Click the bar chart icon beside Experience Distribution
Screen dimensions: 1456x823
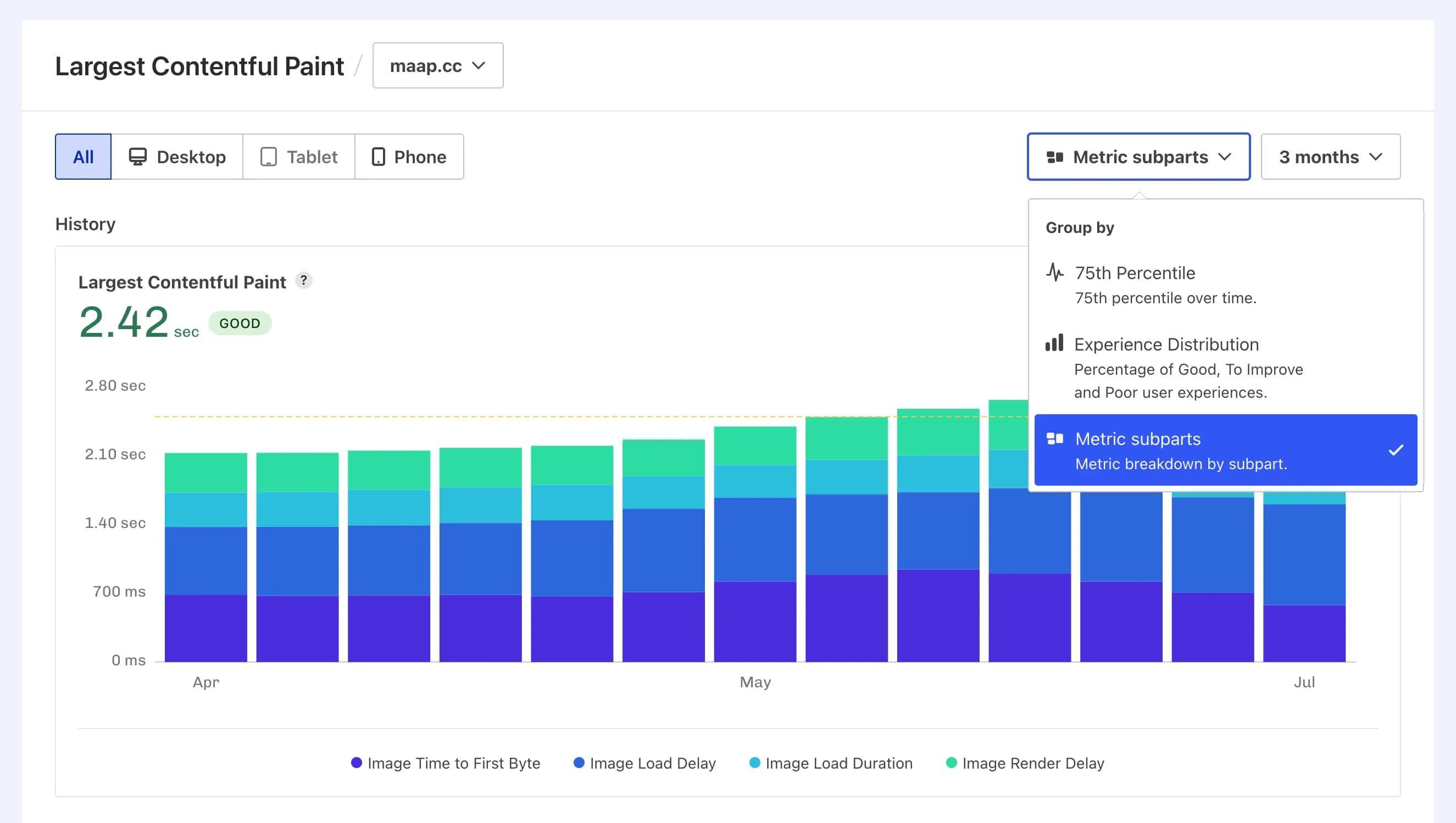coord(1055,344)
